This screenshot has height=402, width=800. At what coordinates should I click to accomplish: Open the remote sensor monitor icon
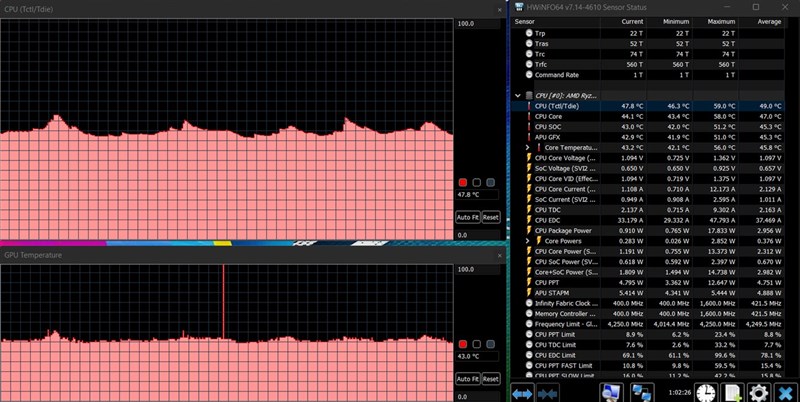(x=611, y=391)
